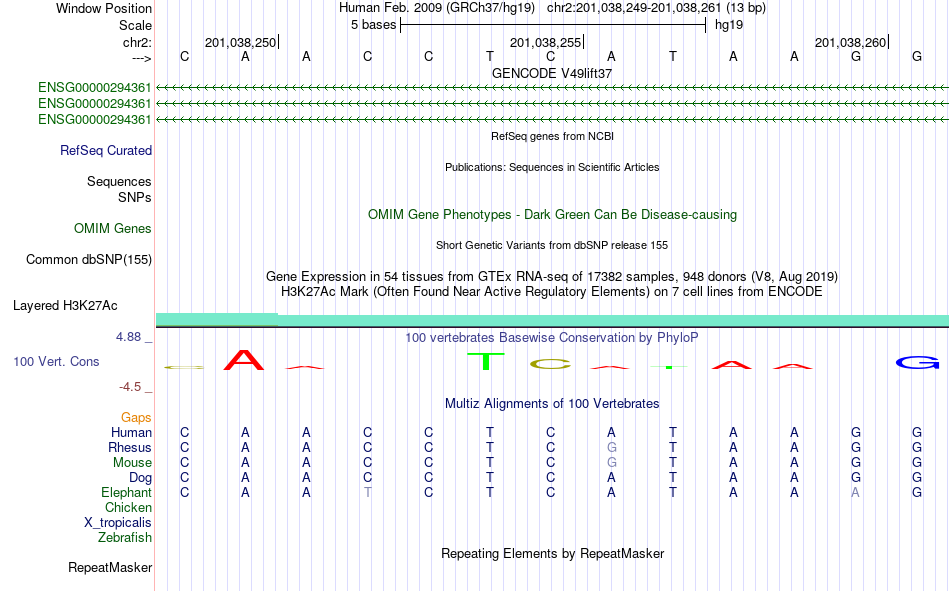
Task: Click the green T conservation logo letter
Action: click(486, 361)
